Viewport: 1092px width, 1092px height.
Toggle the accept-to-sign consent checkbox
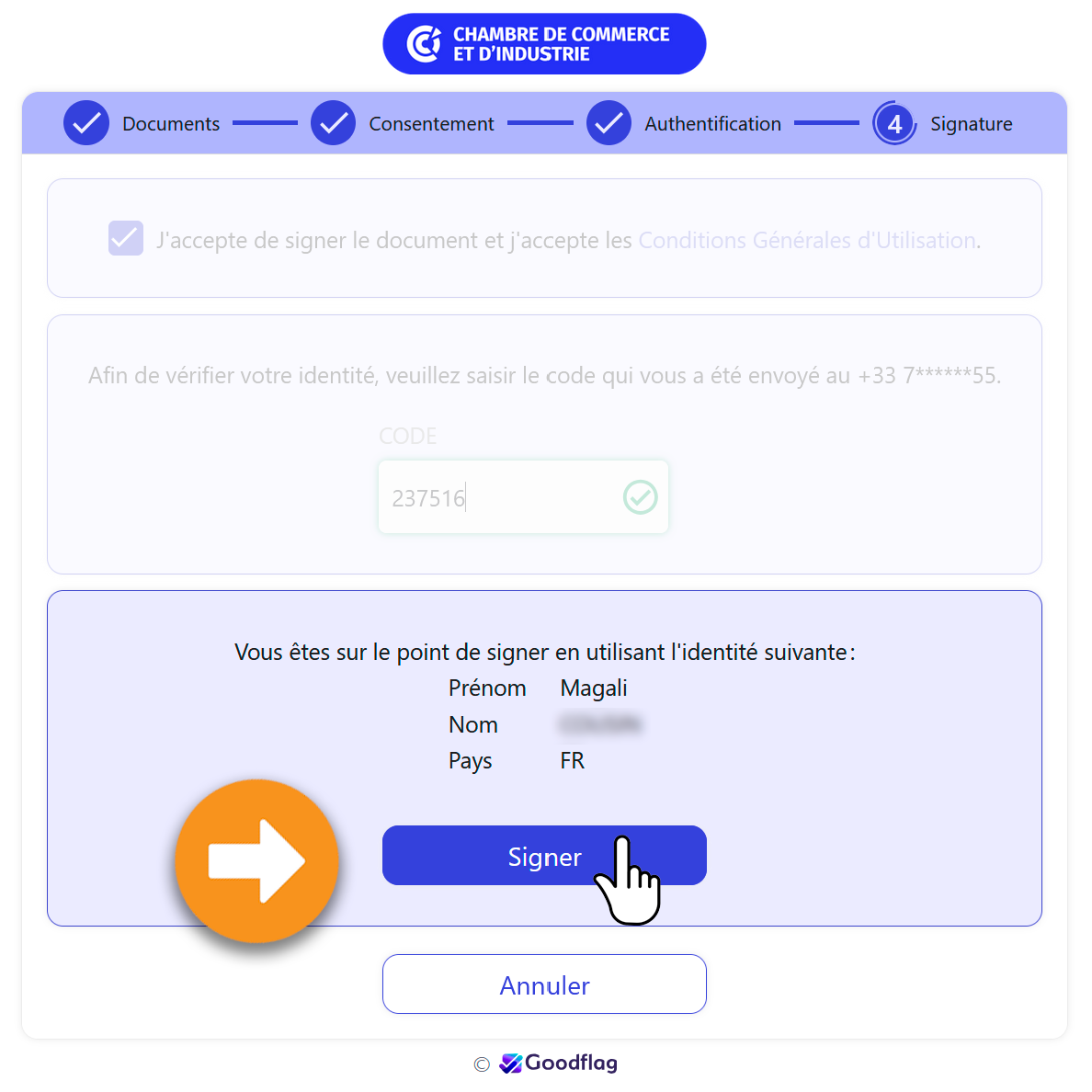pyautogui.click(x=126, y=238)
